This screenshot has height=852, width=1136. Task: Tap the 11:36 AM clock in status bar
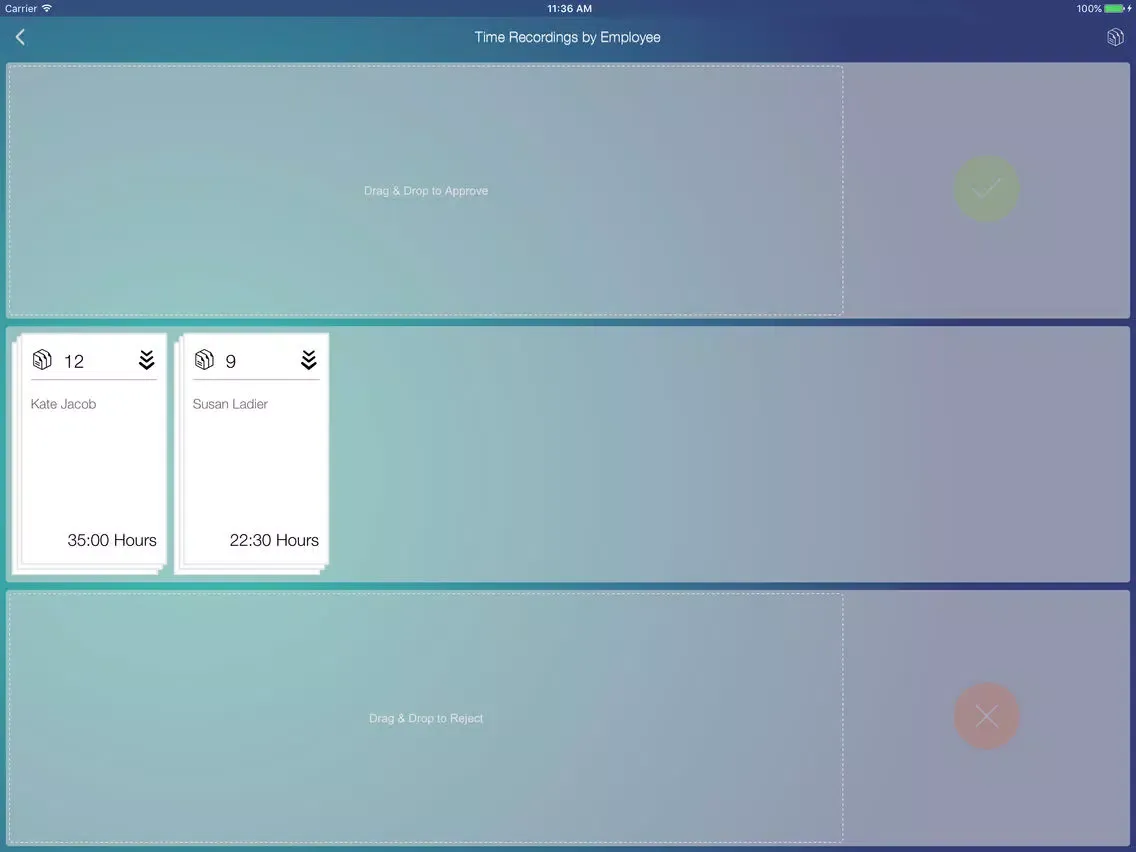[567, 8]
